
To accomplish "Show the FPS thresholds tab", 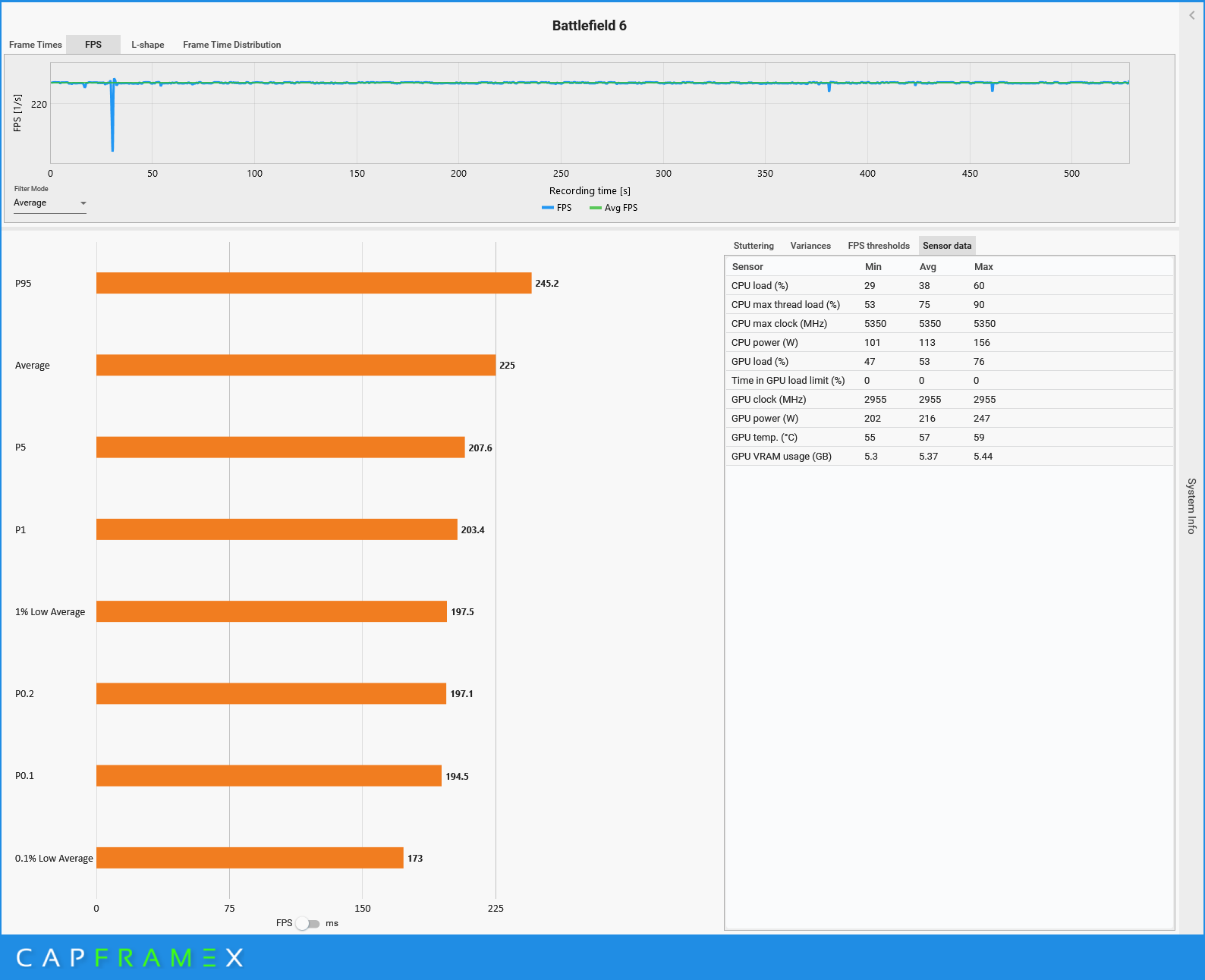I will pyautogui.click(x=879, y=246).
